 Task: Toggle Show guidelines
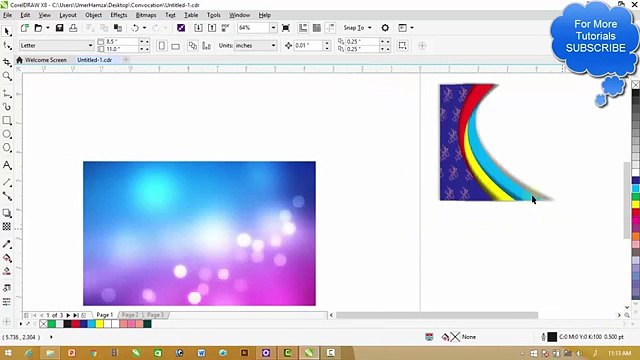(330, 28)
